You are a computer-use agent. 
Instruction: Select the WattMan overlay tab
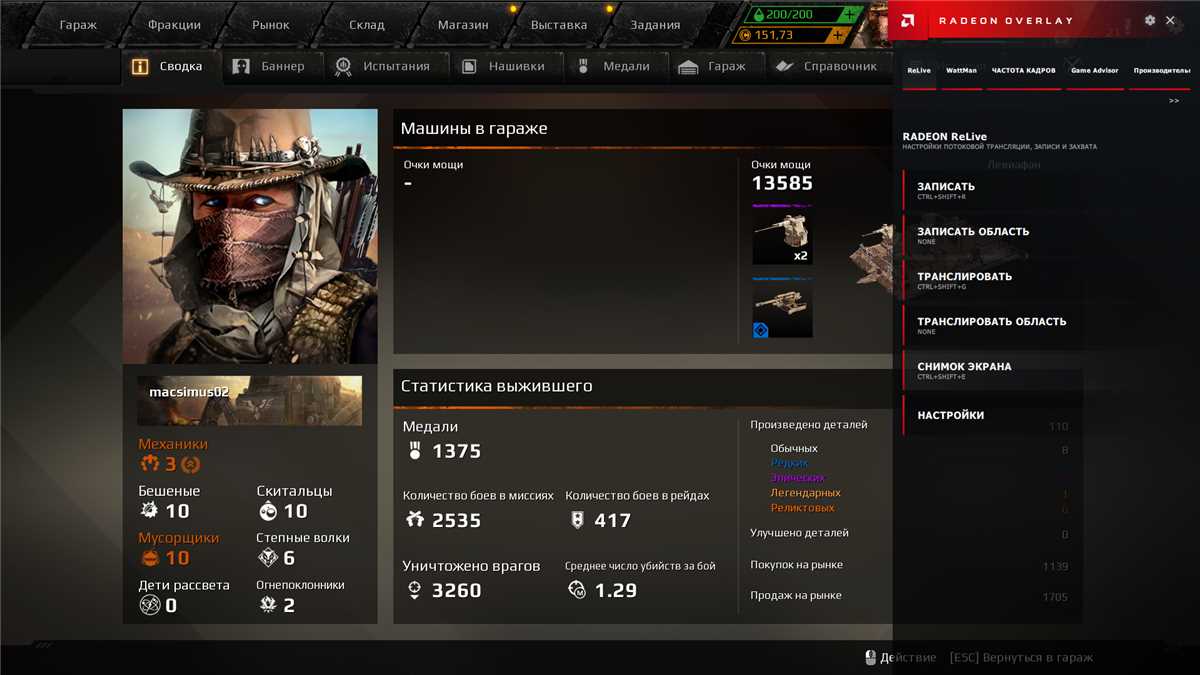(961, 71)
